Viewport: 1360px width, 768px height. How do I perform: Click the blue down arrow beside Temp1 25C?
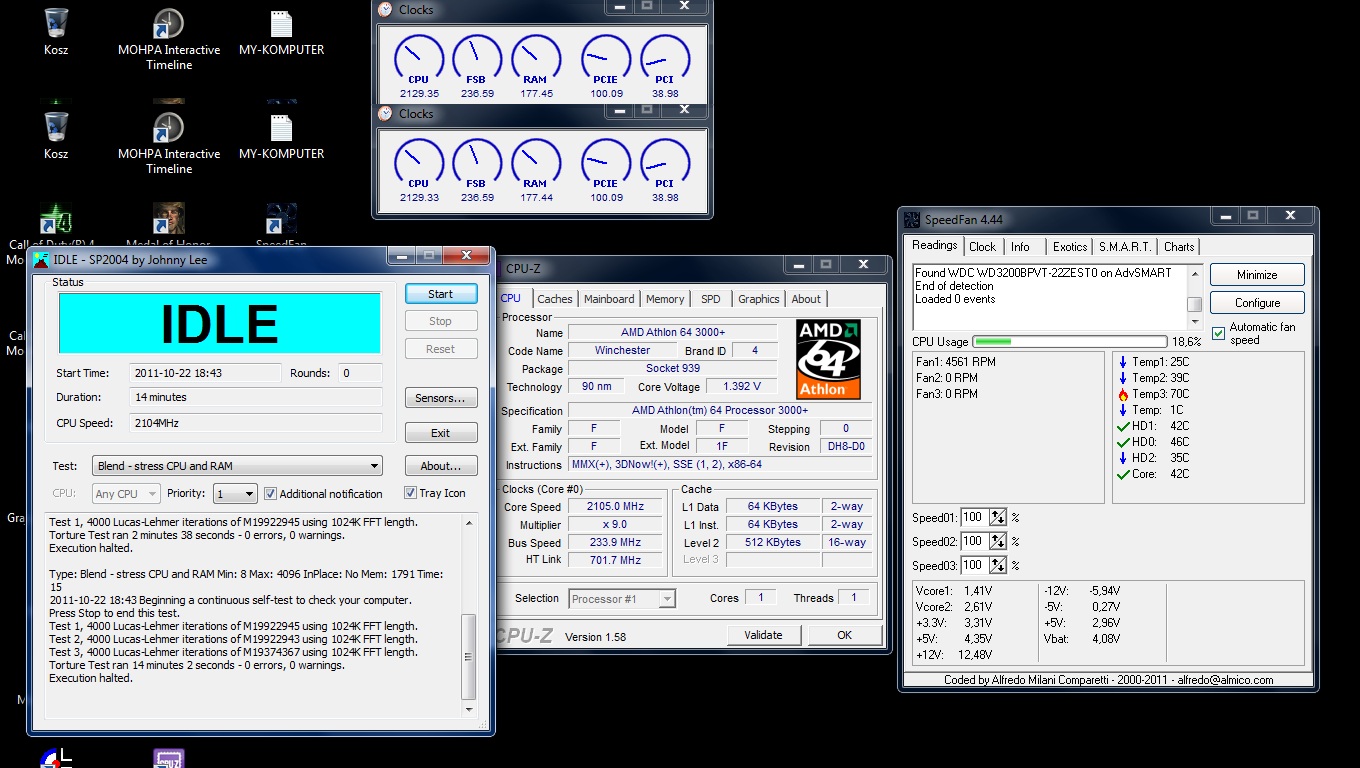[x=1124, y=362]
